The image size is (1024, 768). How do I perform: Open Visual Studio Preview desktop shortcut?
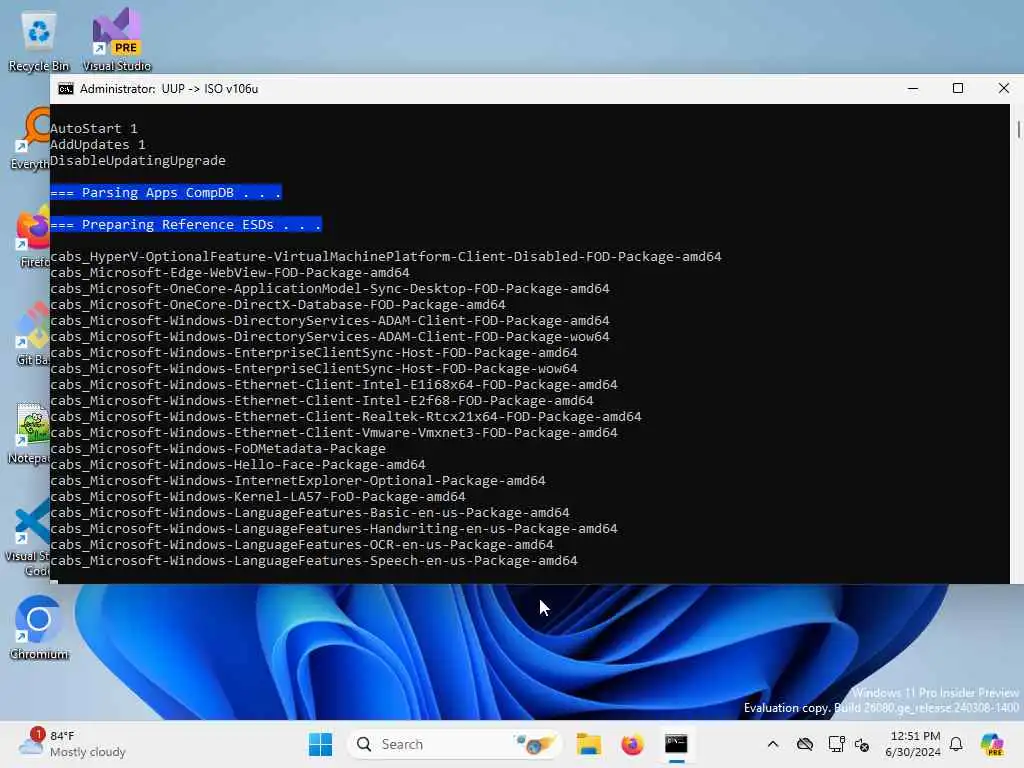tap(117, 41)
